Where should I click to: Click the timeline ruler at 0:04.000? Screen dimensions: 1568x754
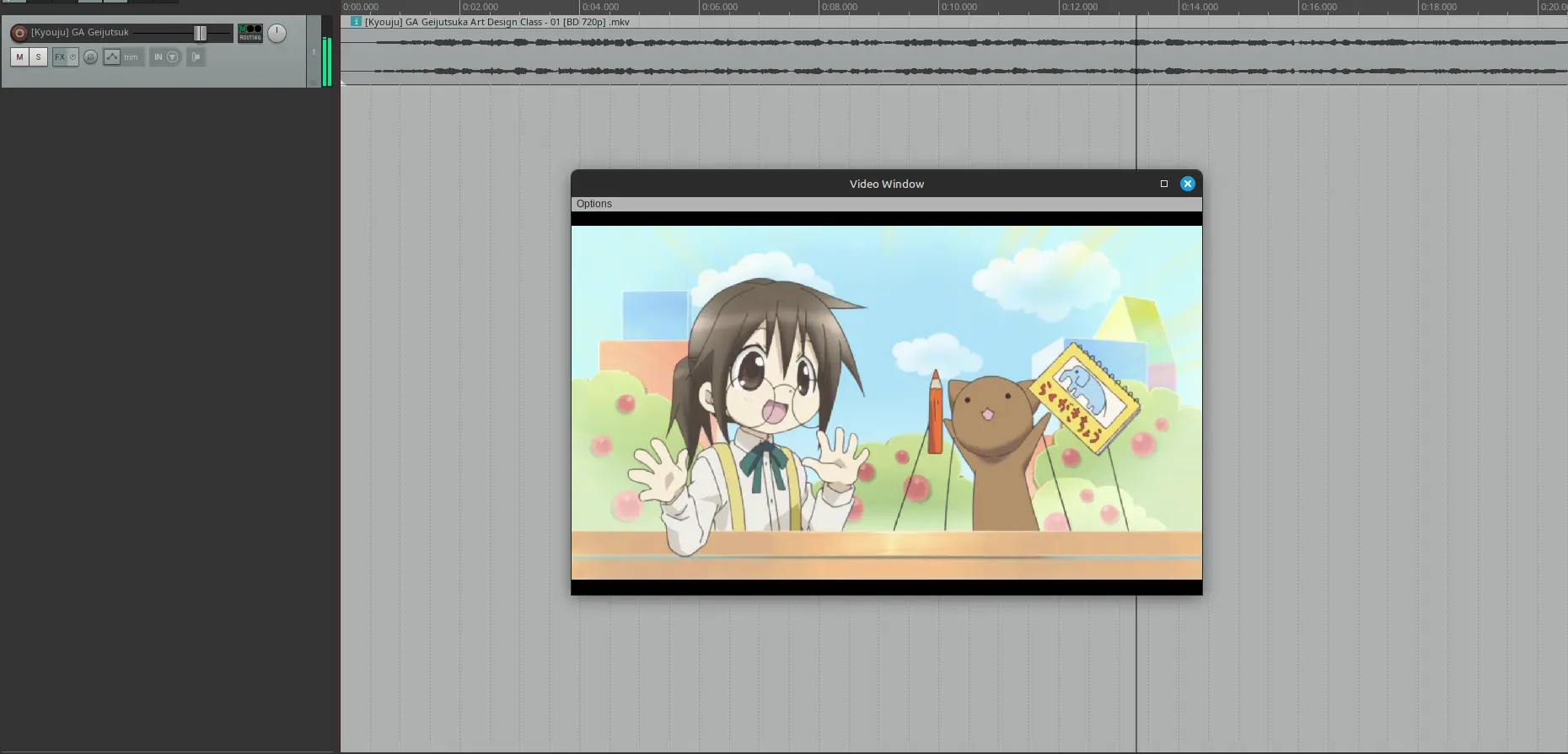(x=599, y=7)
